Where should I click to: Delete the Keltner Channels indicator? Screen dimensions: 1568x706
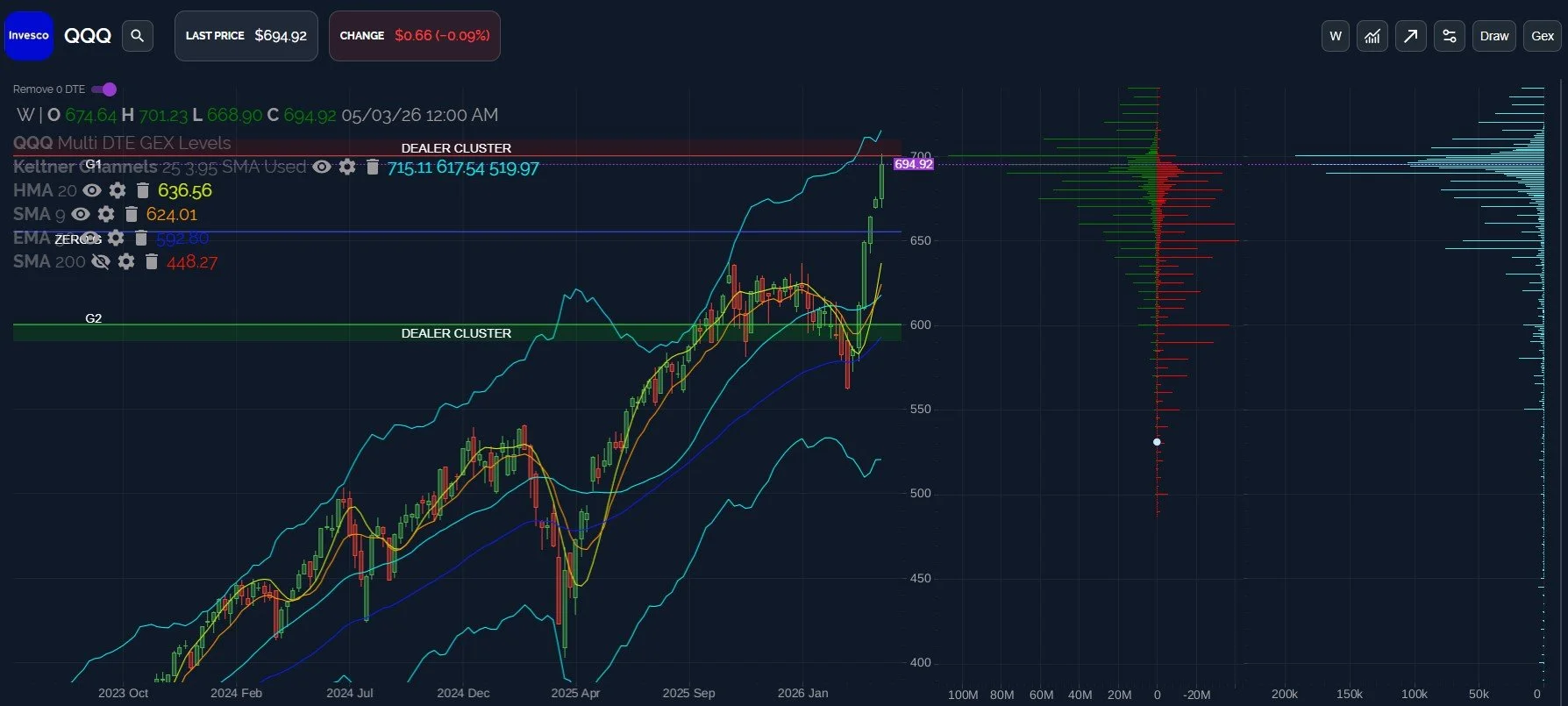373,167
